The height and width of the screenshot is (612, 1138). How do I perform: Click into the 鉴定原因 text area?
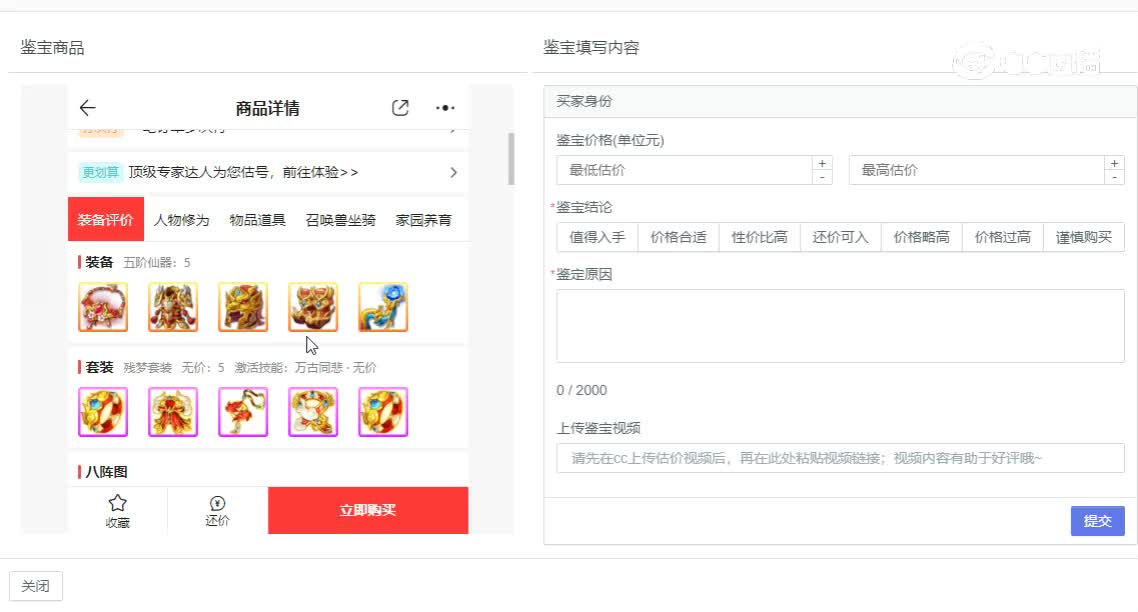pos(840,326)
